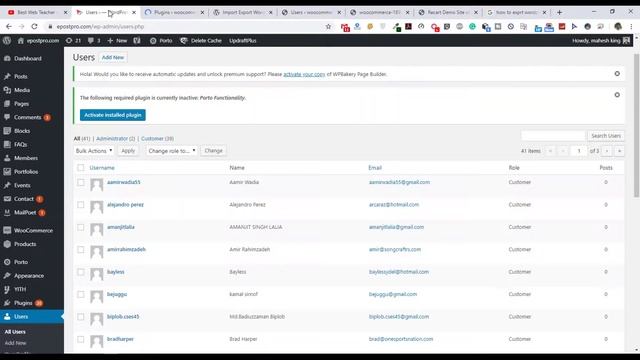Image resolution: width=640 pixels, height=360 pixels.
Task: Dismiss the Porto Functionality notice
Action: [x=617, y=95]
